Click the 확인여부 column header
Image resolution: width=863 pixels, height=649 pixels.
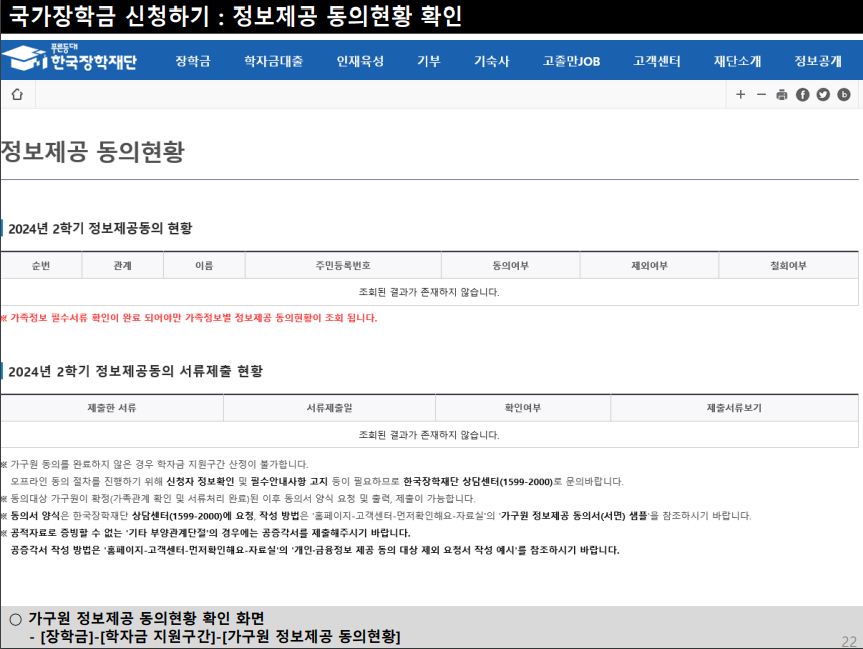523,408
